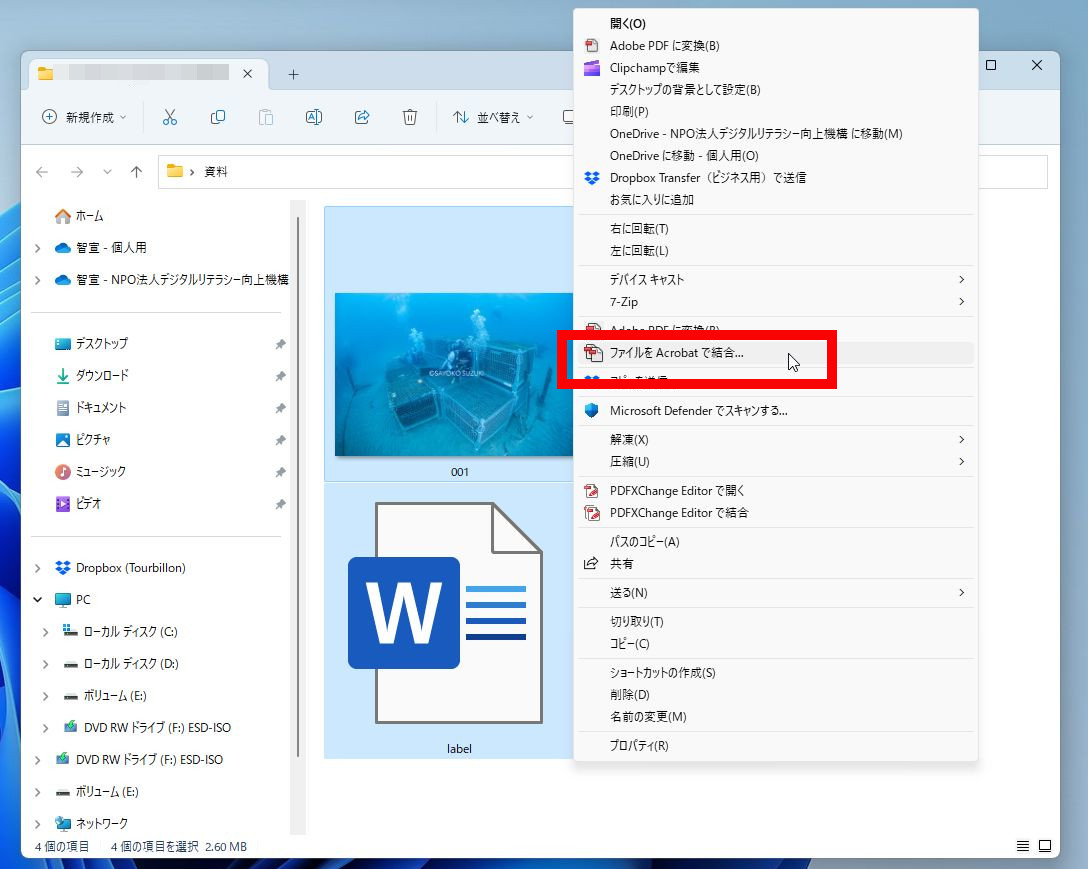Open the 並べ替え sort dropdown
1088x869 pixels.
pos(493,117)
